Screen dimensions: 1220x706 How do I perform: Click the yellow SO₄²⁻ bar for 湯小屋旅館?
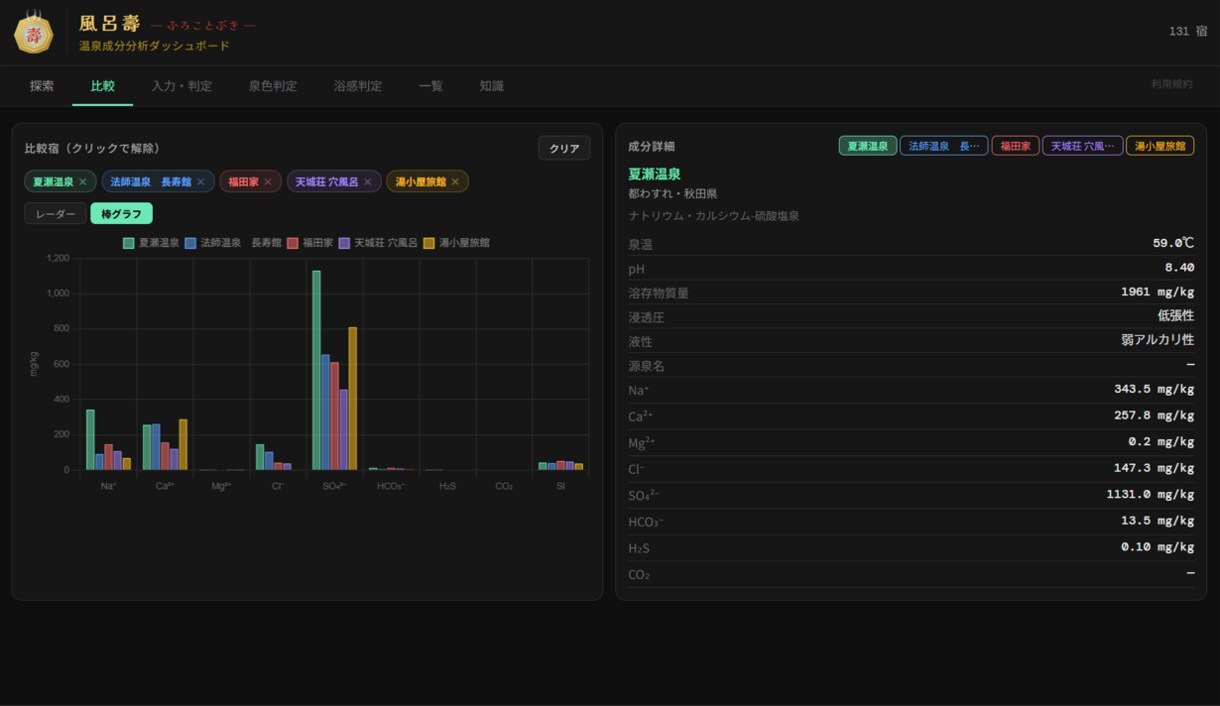click(x=352, y=398)
